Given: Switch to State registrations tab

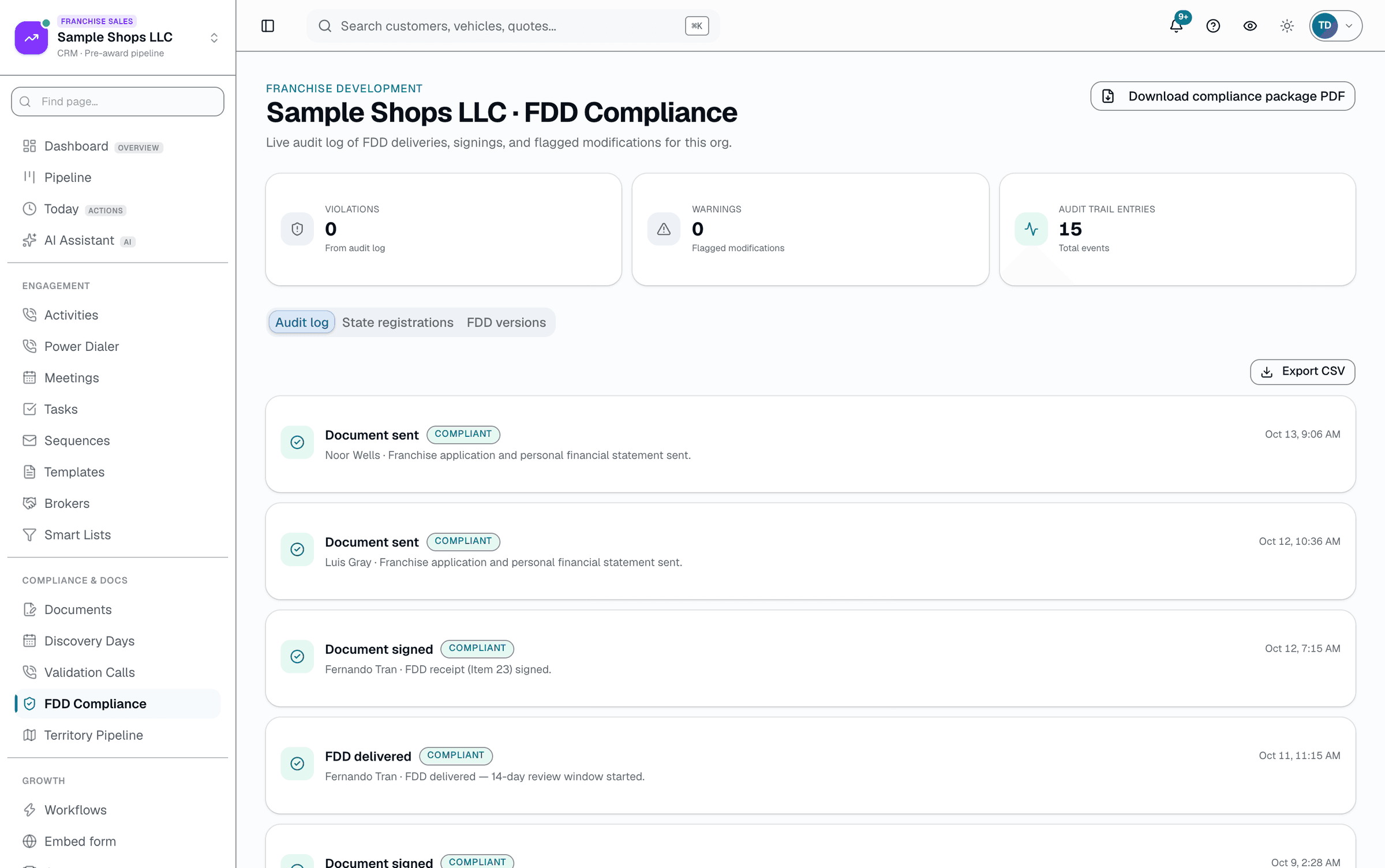Looking at the screenshot, I should tap(398, 323).
